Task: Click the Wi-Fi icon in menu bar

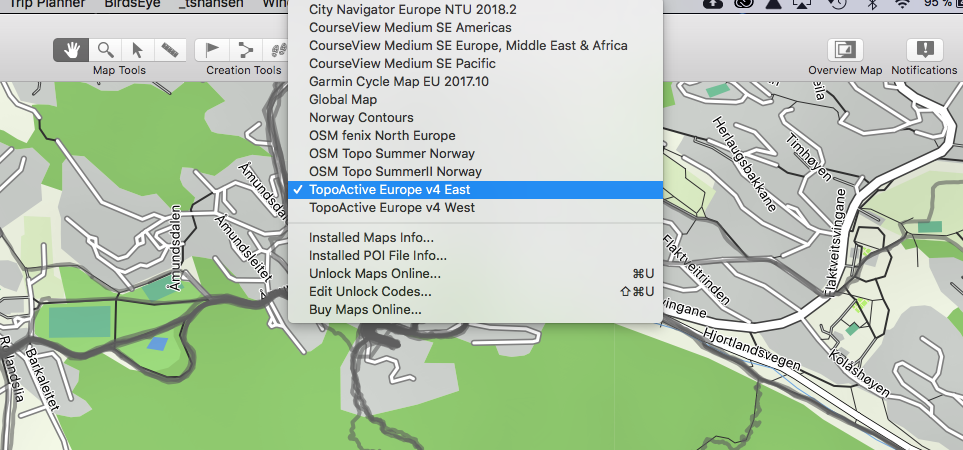Action: pyautogui.click(x=904, y=4)
